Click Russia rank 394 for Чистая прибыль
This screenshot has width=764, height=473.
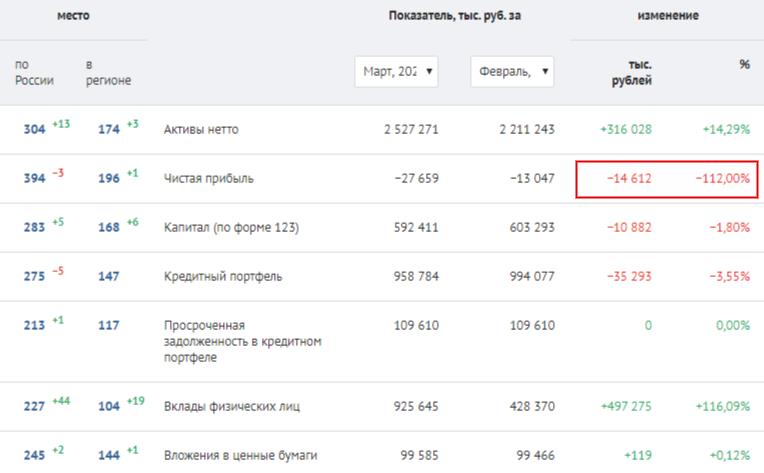point(35,178)
